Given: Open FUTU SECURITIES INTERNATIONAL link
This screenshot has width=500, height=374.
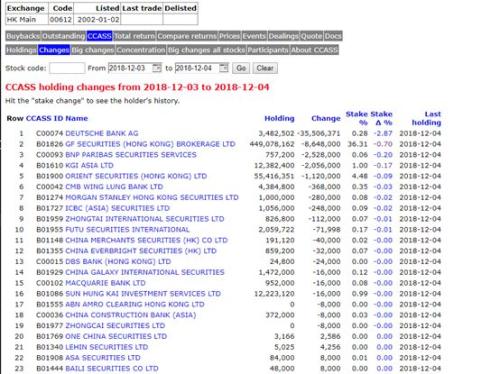Looking at the screenshot, I should pyautogui.click(x=127, y=229).
